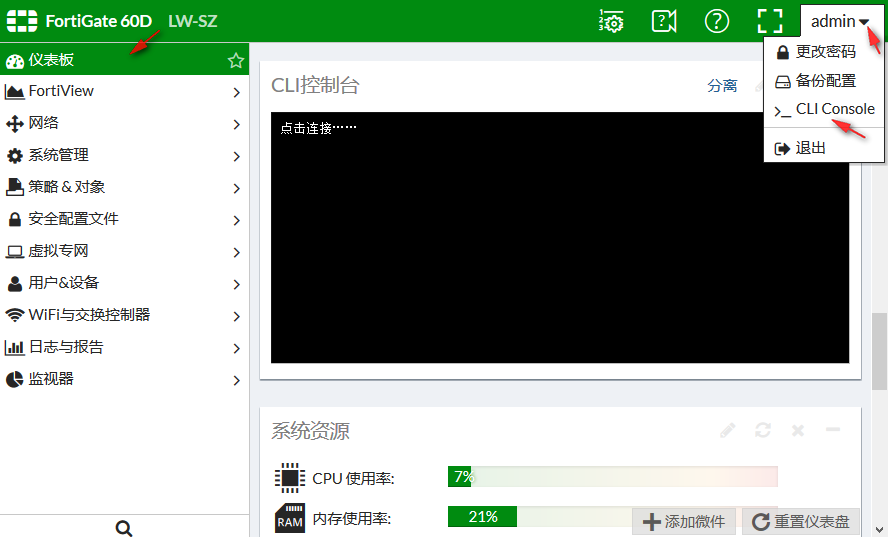This screenshot has width=888, height=537.
Task: Expand the 用户&设备 chevron
Action: click(237, 284)
